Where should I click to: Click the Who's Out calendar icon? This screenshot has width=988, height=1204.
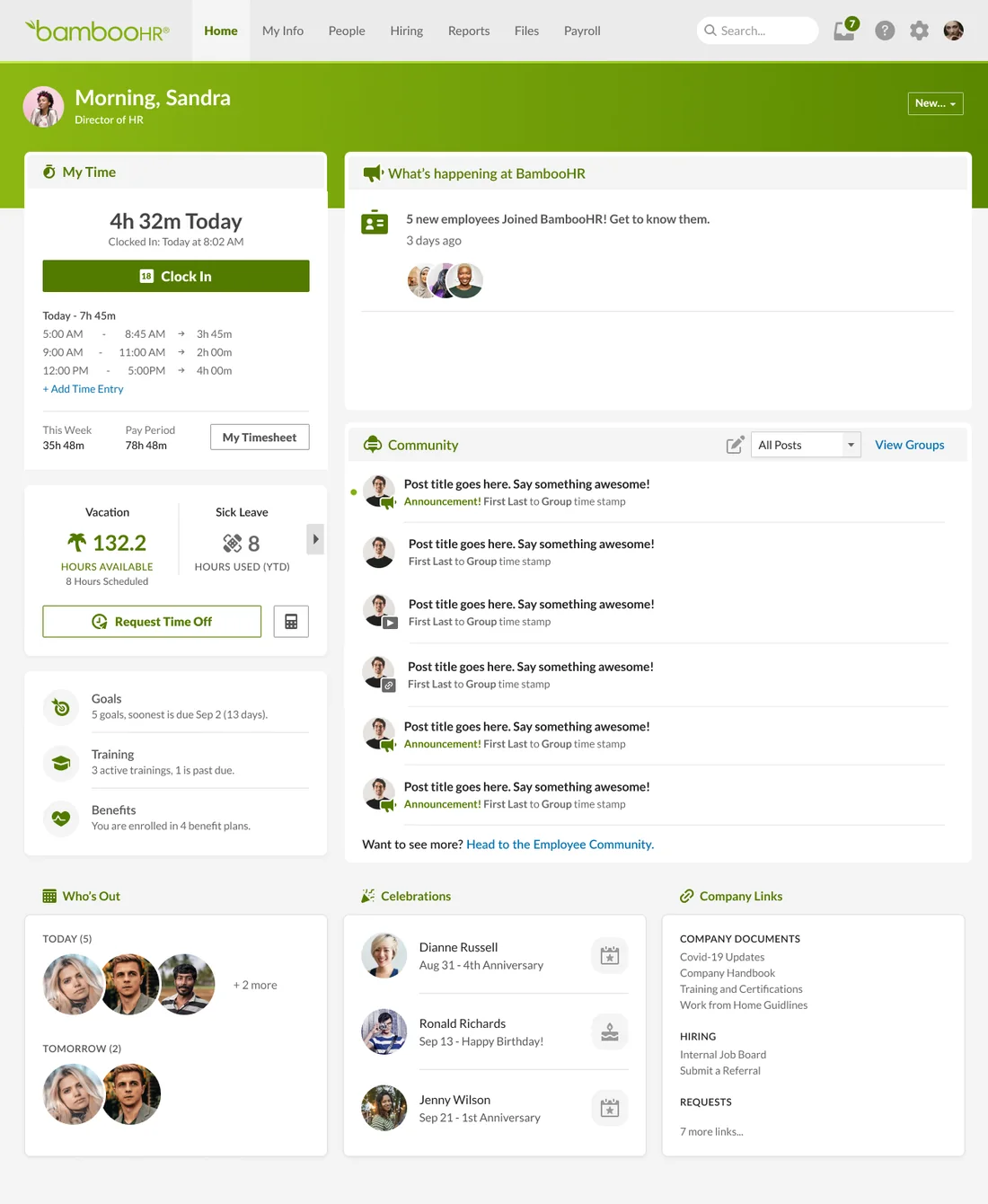[x=49, y=896]
